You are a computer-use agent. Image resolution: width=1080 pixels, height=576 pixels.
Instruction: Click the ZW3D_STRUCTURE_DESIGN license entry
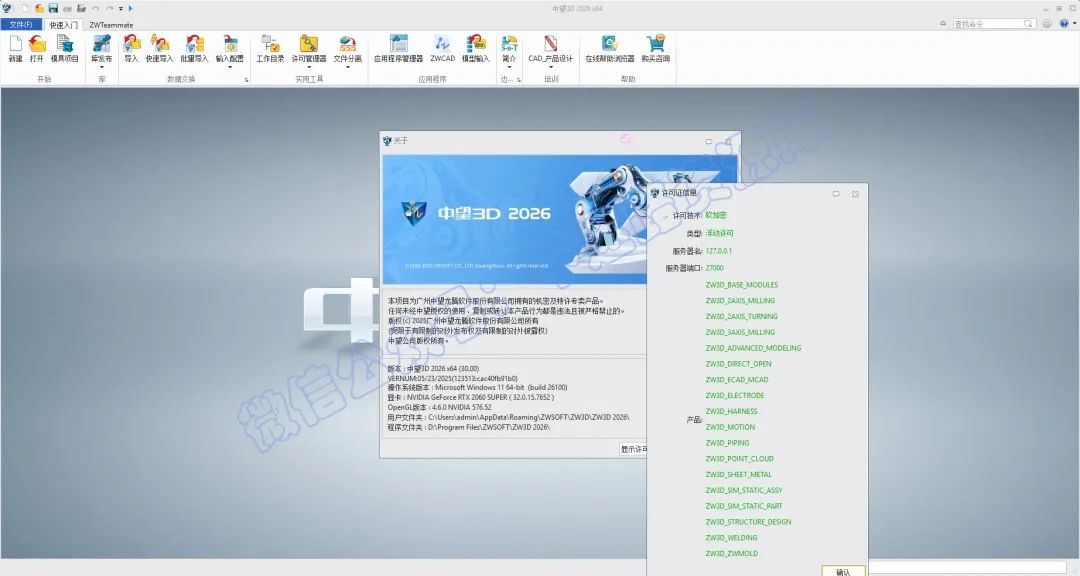(x=749, y=522)
